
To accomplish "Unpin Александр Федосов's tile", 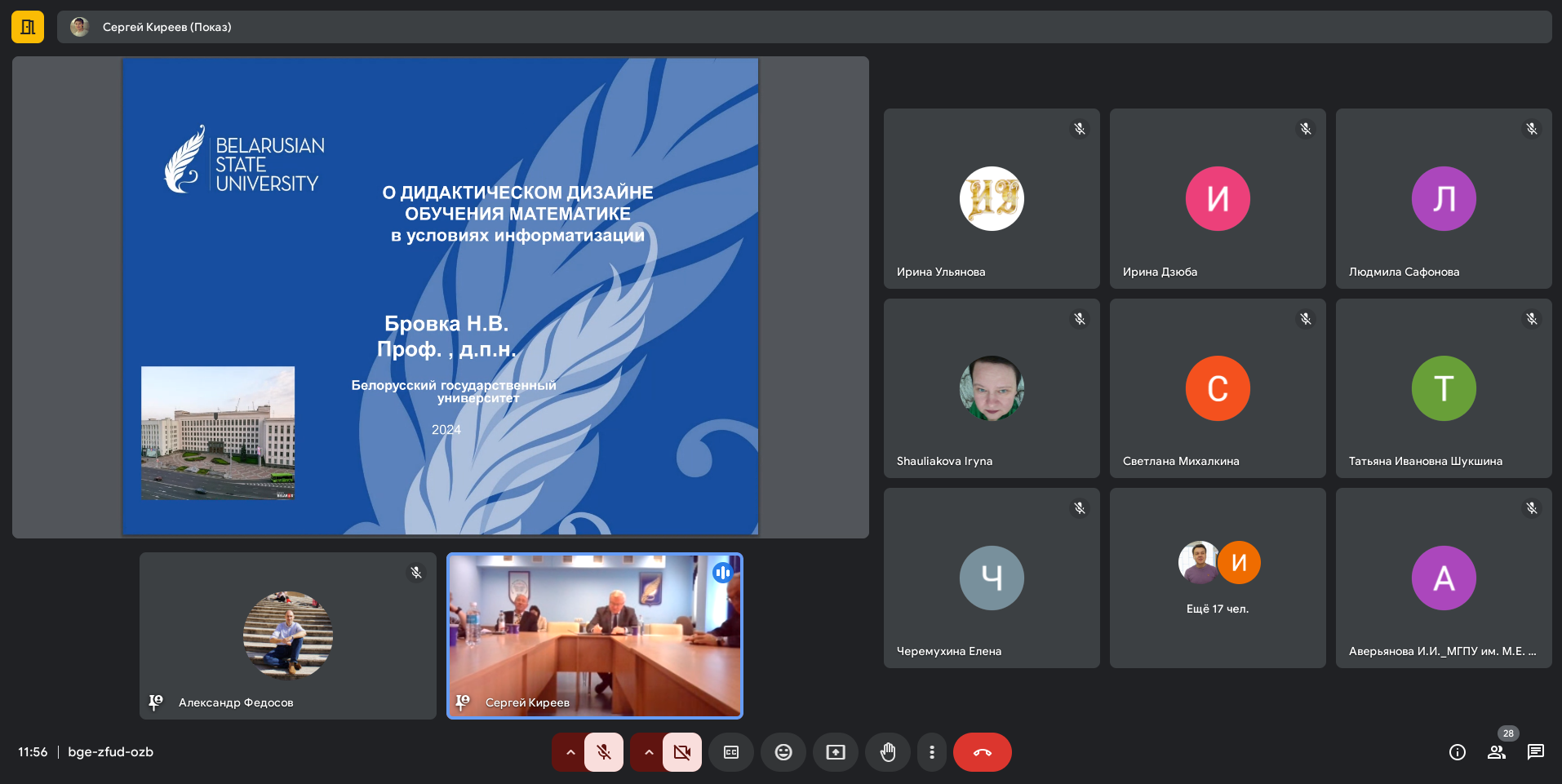I will pyautogui.click(x=156, y=702).
